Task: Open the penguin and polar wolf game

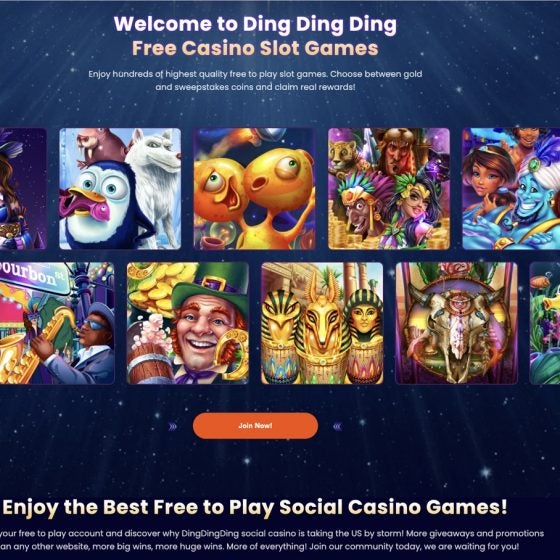Action: click(120, 189)
